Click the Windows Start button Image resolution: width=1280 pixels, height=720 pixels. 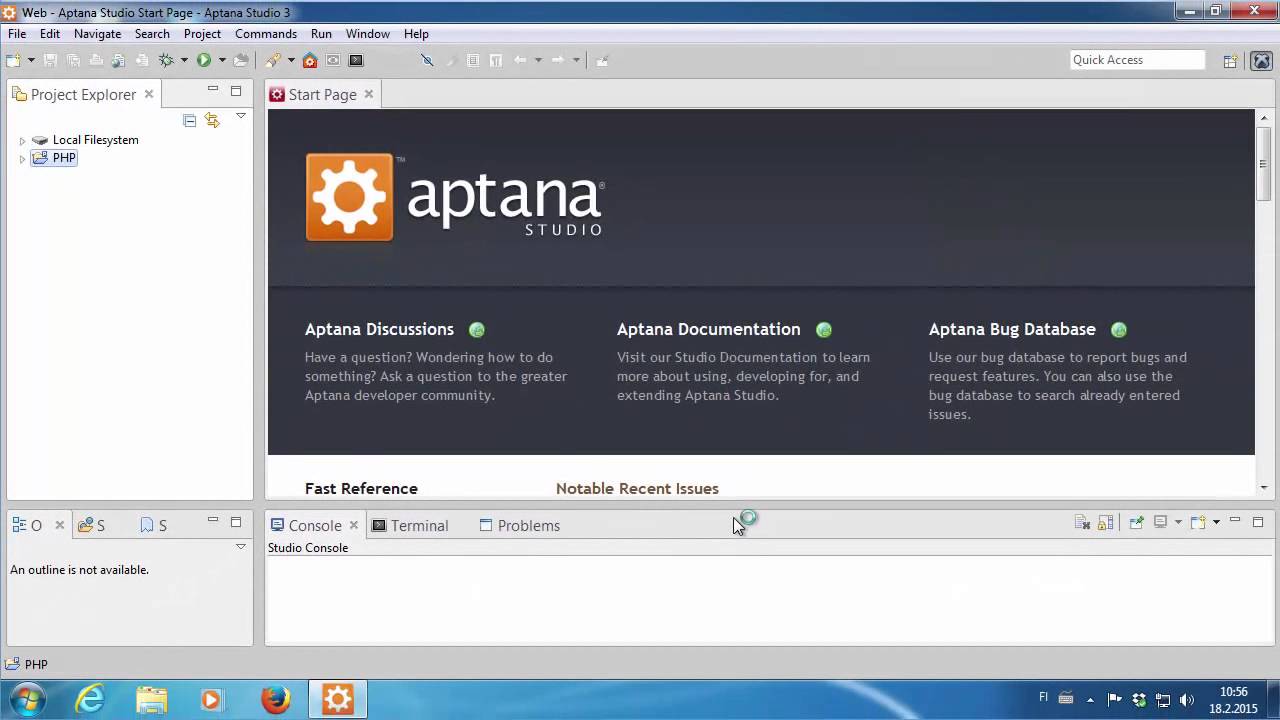tap(27, 699)
